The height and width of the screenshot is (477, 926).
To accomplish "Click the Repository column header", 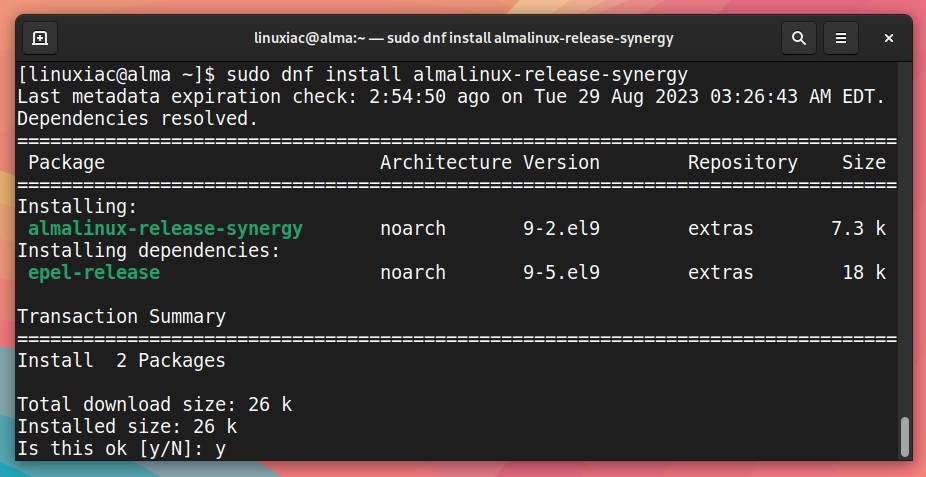I will tap(742, 162).
